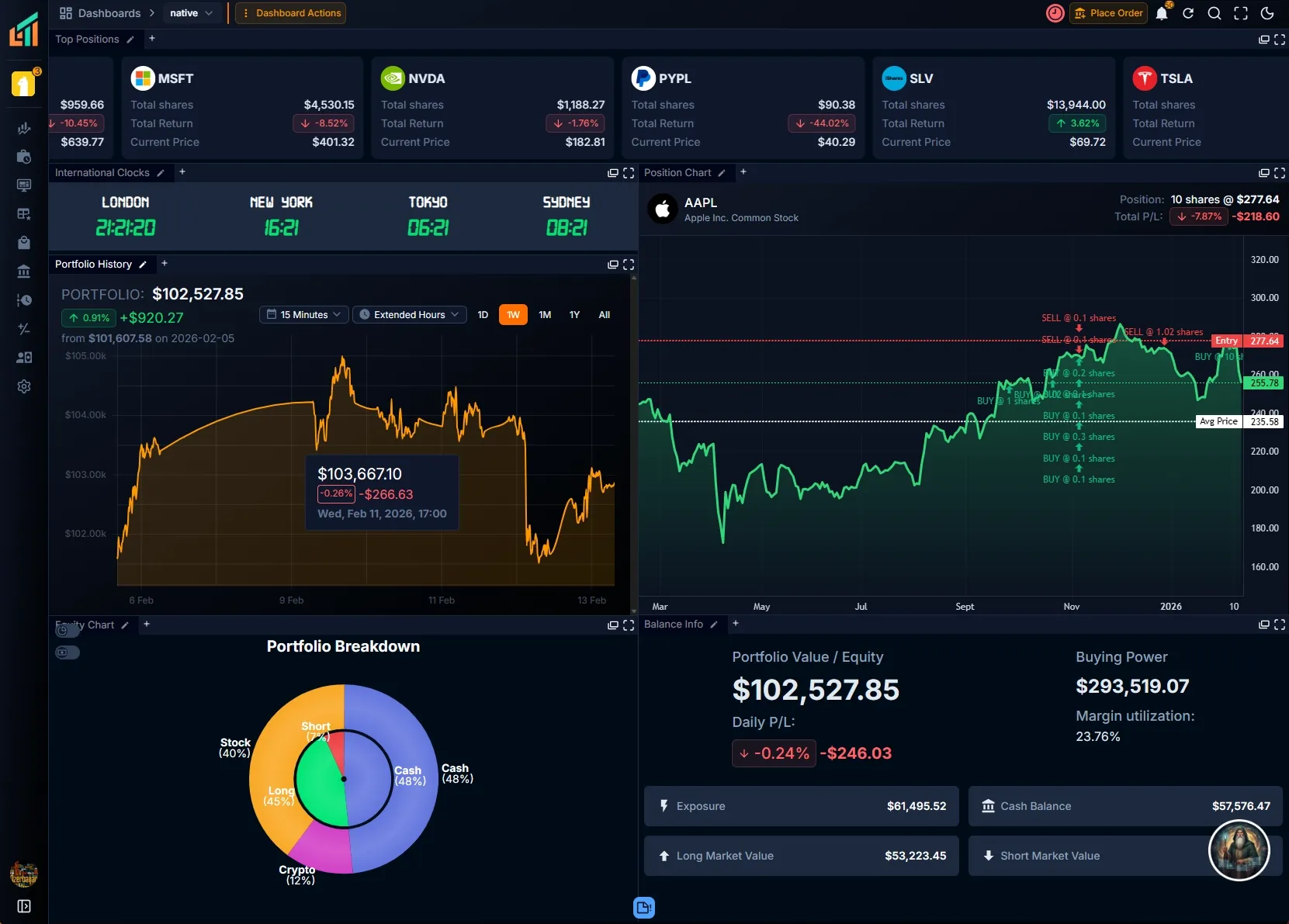This screenshot has width=1289, height=924.
Task: Maximize the Portfolio History widget
Action: point(629,265)
